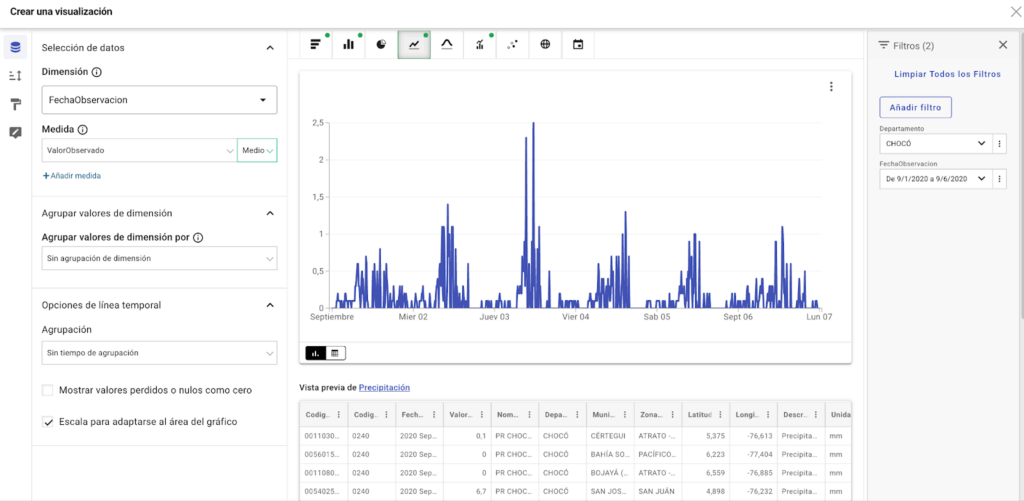Image resolution: width=1024 pixels, height=501 pixels.
Task: Switch preview to table view toggle
Action: [336, 353]
